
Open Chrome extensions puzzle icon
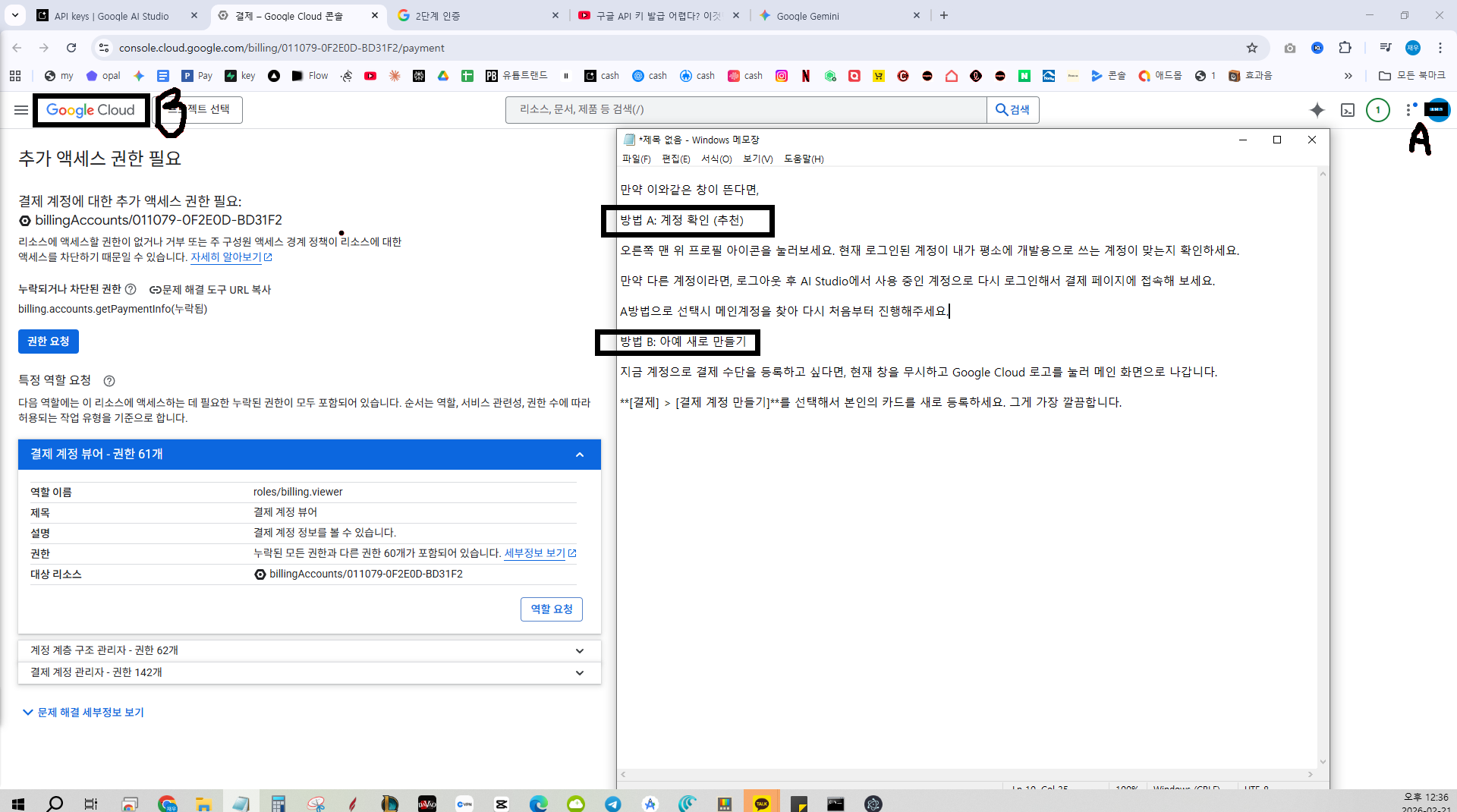(1345, 48)
